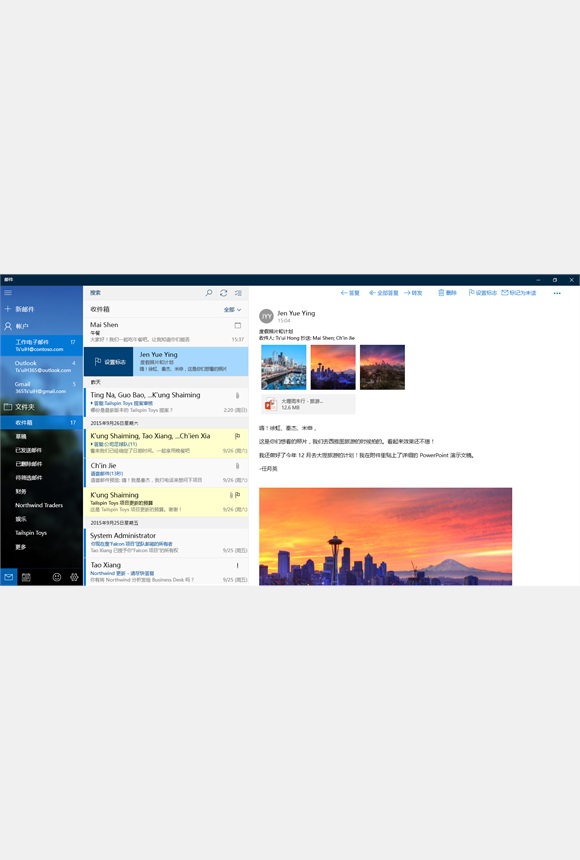Click the search magnifier icon

coord(209,293)
